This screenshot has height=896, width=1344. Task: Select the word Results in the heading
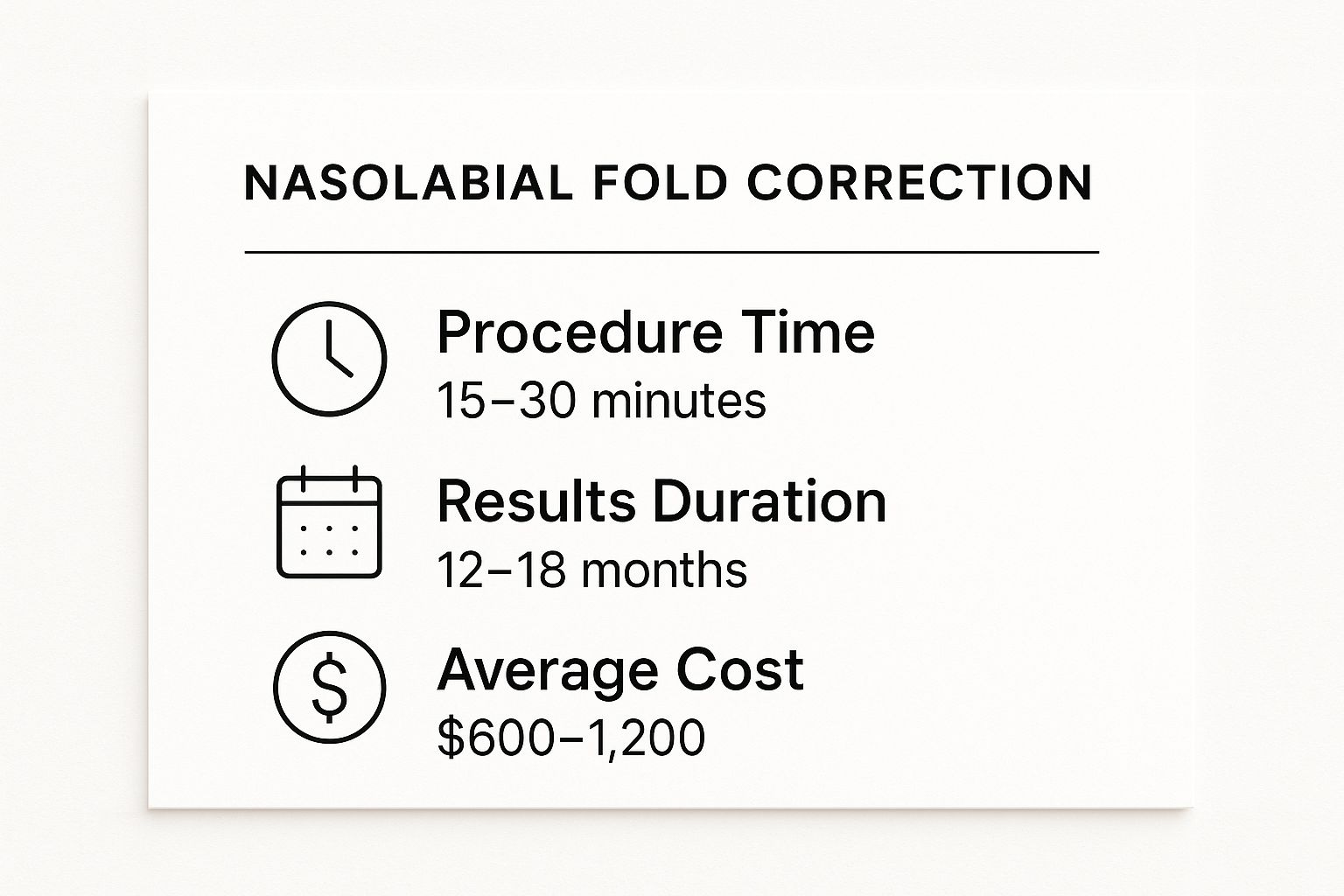pos(535,502)
